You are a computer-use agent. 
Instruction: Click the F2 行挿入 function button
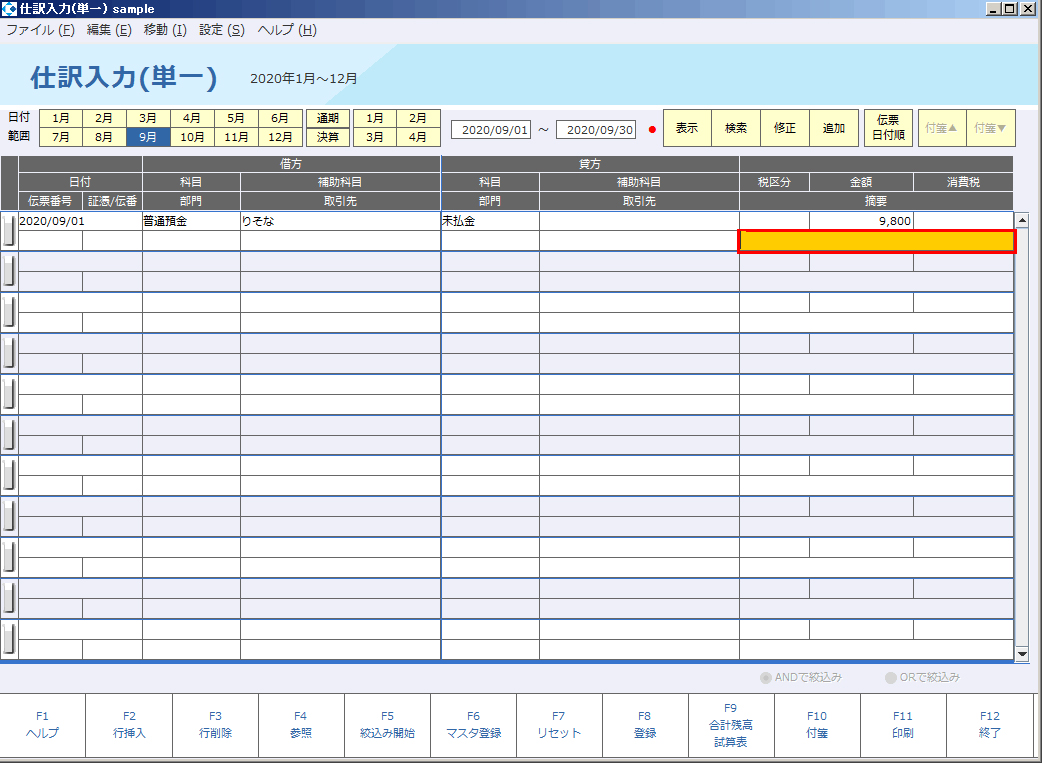point(129,724)
